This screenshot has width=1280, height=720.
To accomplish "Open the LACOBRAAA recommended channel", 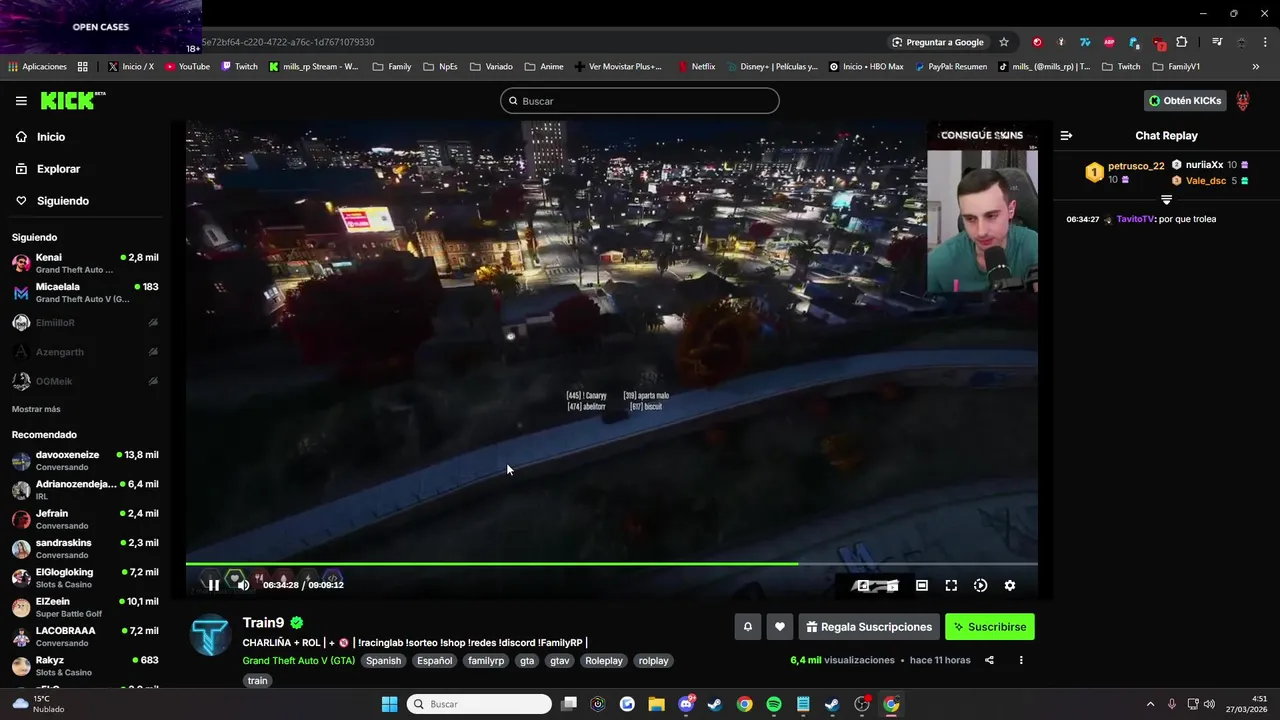I will (85, 637).
